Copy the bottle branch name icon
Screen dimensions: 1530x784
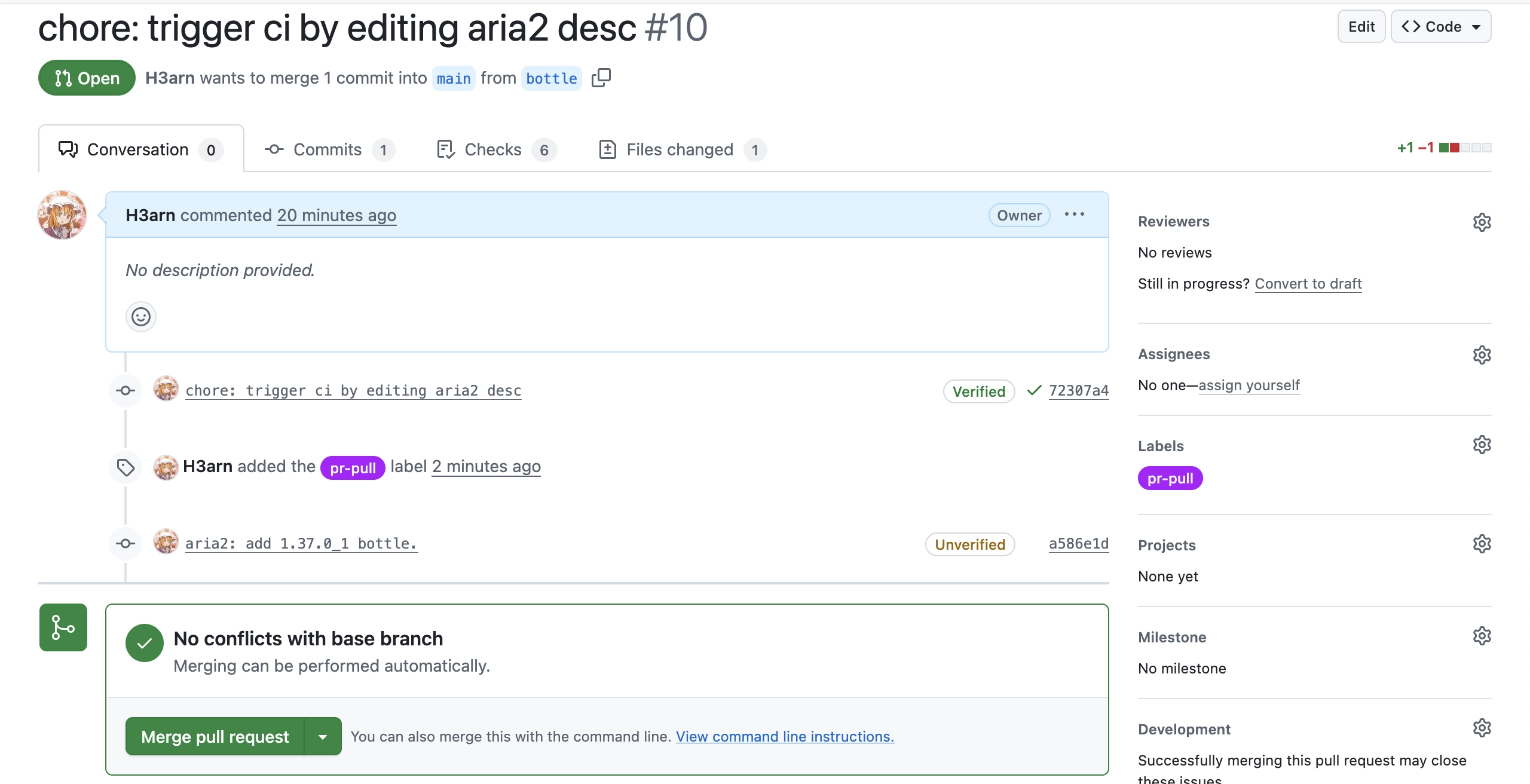(x=601, y=78)
